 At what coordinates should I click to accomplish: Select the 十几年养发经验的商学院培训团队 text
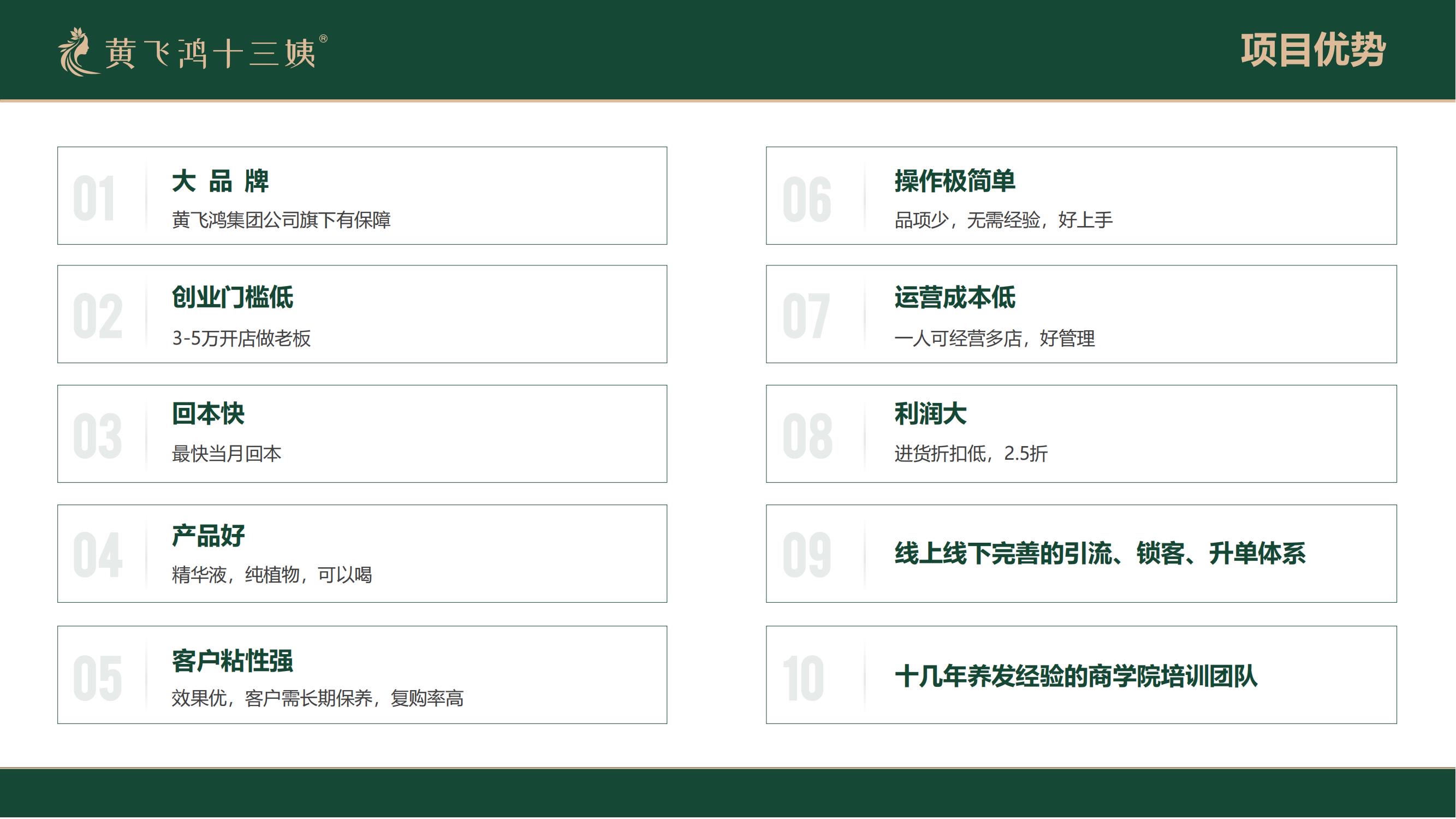click(x=1075, y=676)
